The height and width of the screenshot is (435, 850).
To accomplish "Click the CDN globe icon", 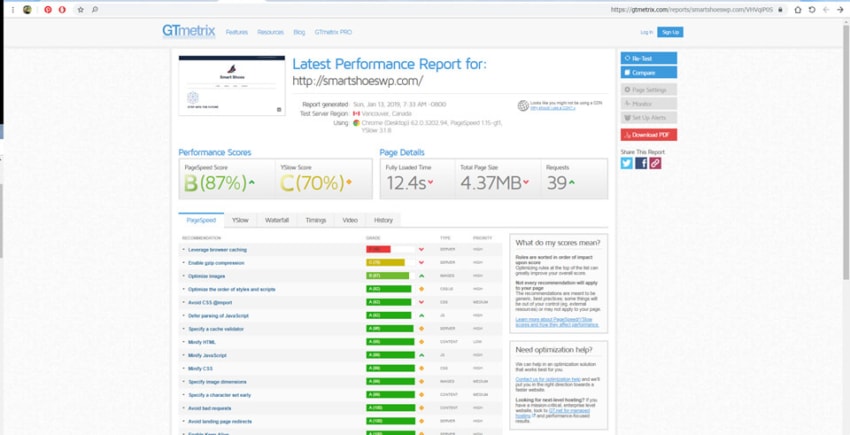I will click(x=523, y=105).
